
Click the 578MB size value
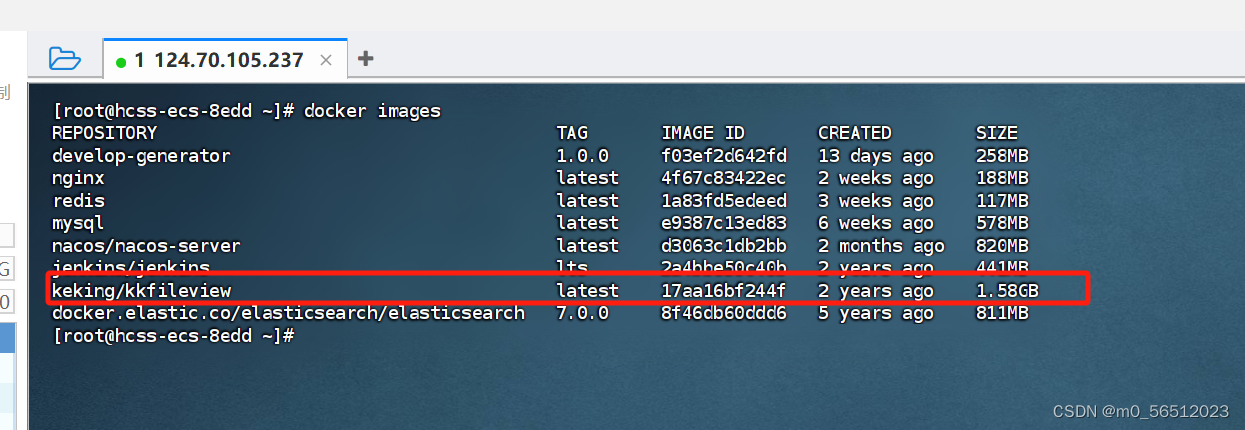click(1002, 223)
